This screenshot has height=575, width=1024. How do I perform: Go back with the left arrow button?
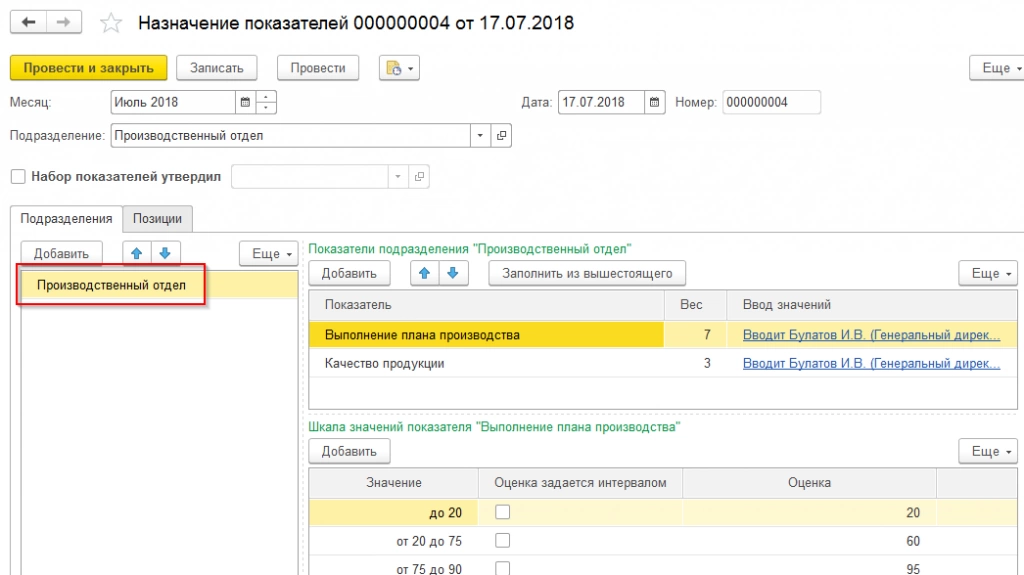28,22
